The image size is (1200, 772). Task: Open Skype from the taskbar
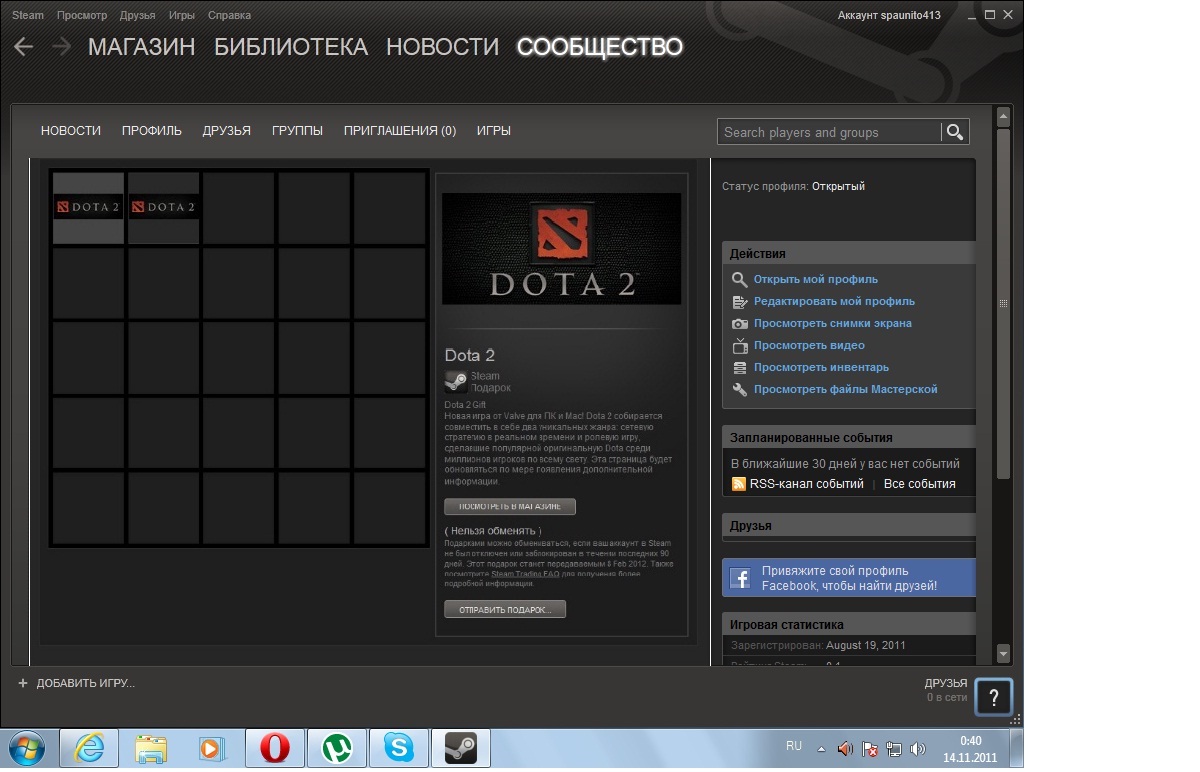pos(398,748)
